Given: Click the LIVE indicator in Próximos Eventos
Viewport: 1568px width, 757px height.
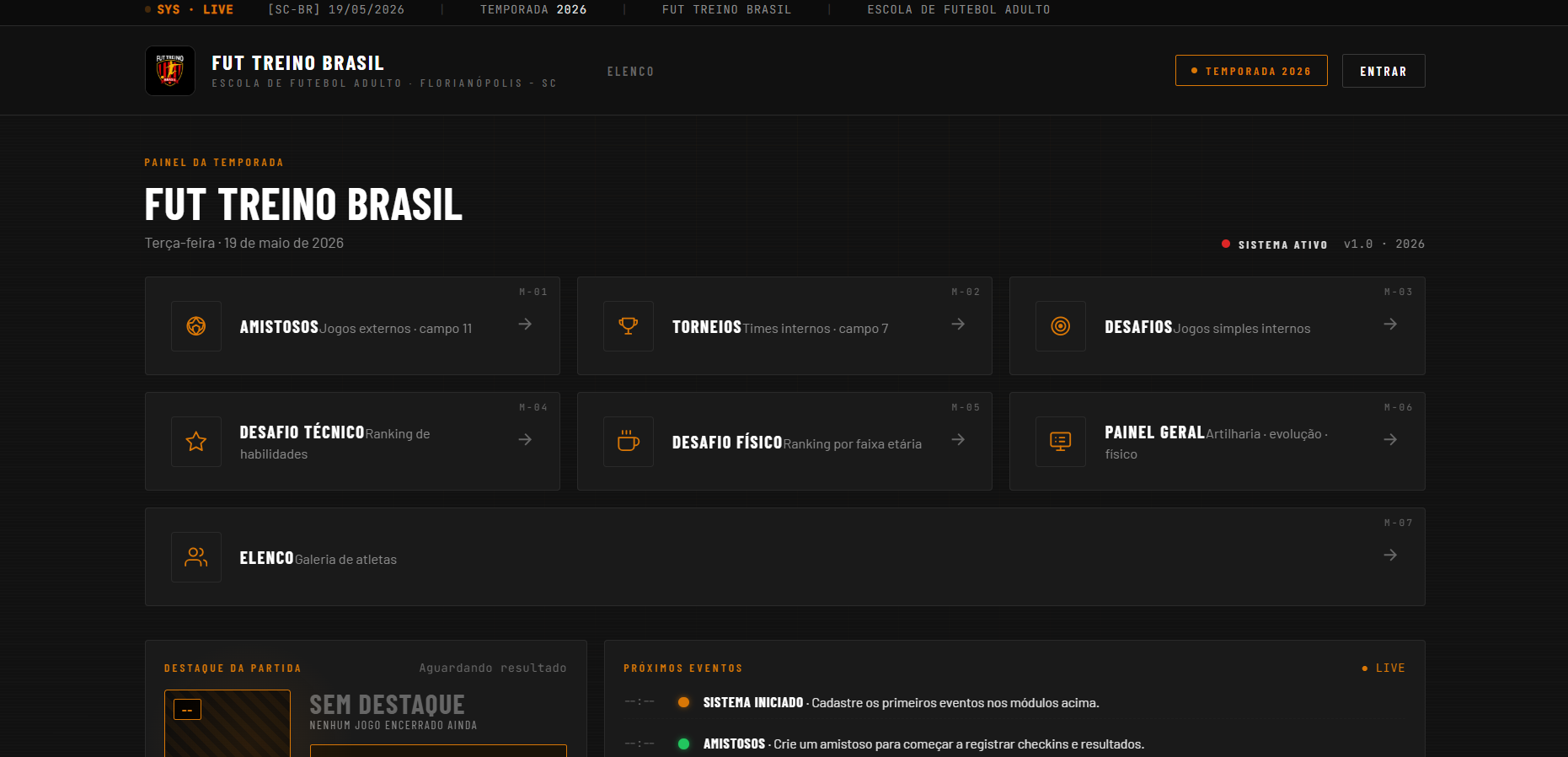Looking at the screenshot, I should pyautogui.click(x=1383, y=668).
